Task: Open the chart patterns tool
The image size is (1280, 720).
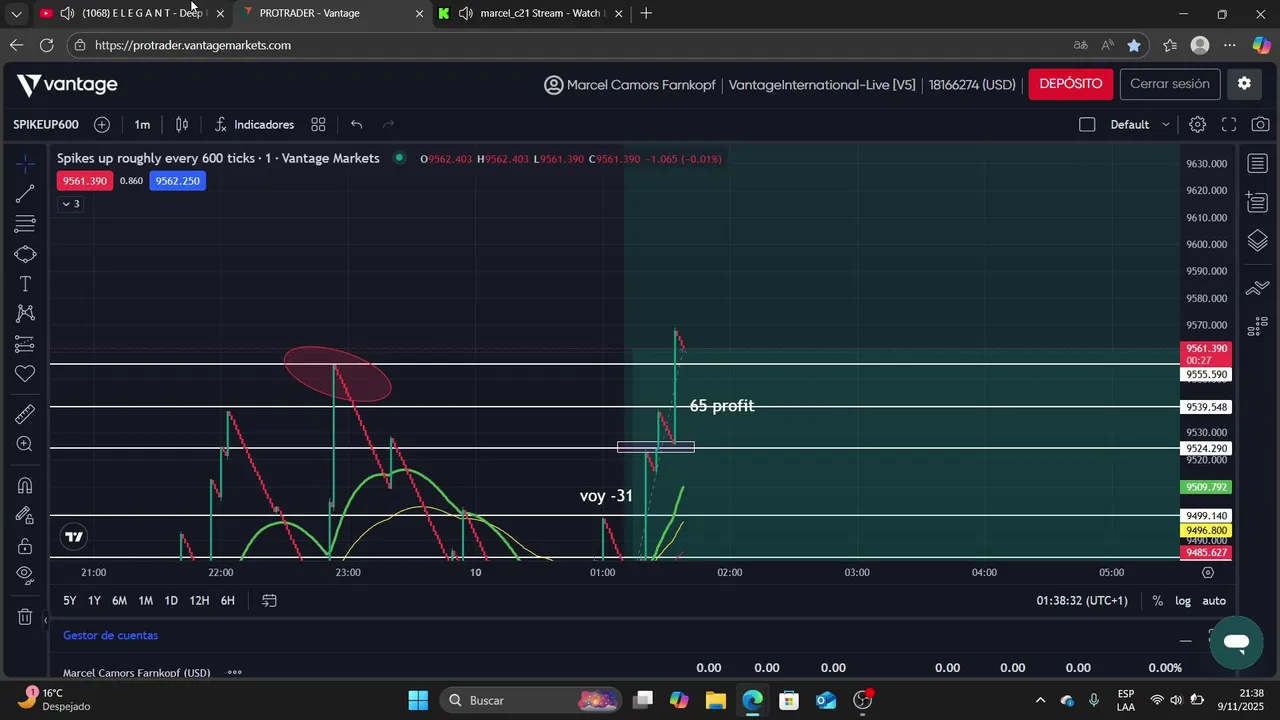Action: click(25, 314)
